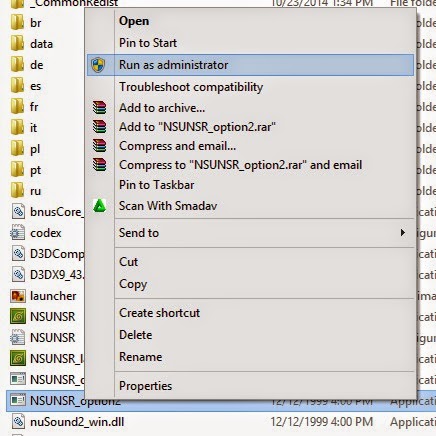Choose Pin to Taskbar

pos(249,185)
